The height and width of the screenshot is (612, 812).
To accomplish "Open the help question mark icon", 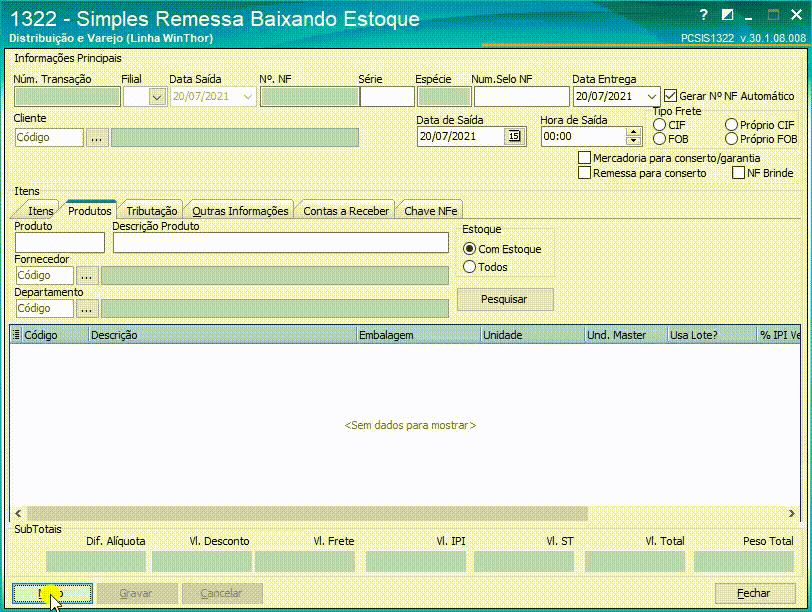I will pyautogui.click(x=703, y=16).
